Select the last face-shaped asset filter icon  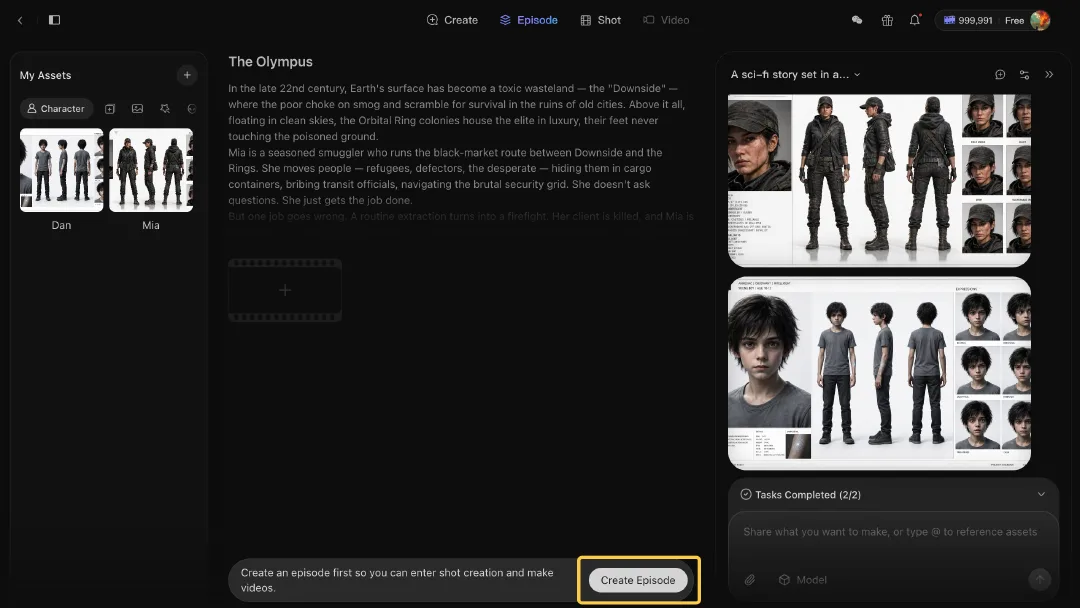tap(191, 109)
